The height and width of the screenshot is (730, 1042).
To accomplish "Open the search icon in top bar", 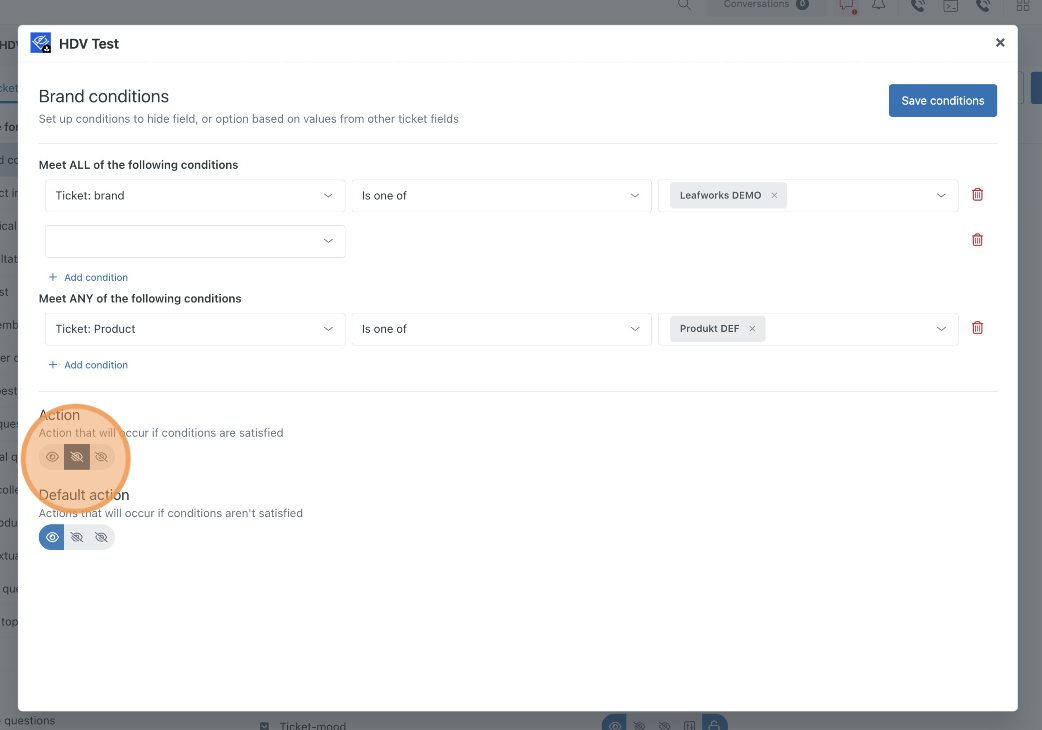I will [684, 5].
